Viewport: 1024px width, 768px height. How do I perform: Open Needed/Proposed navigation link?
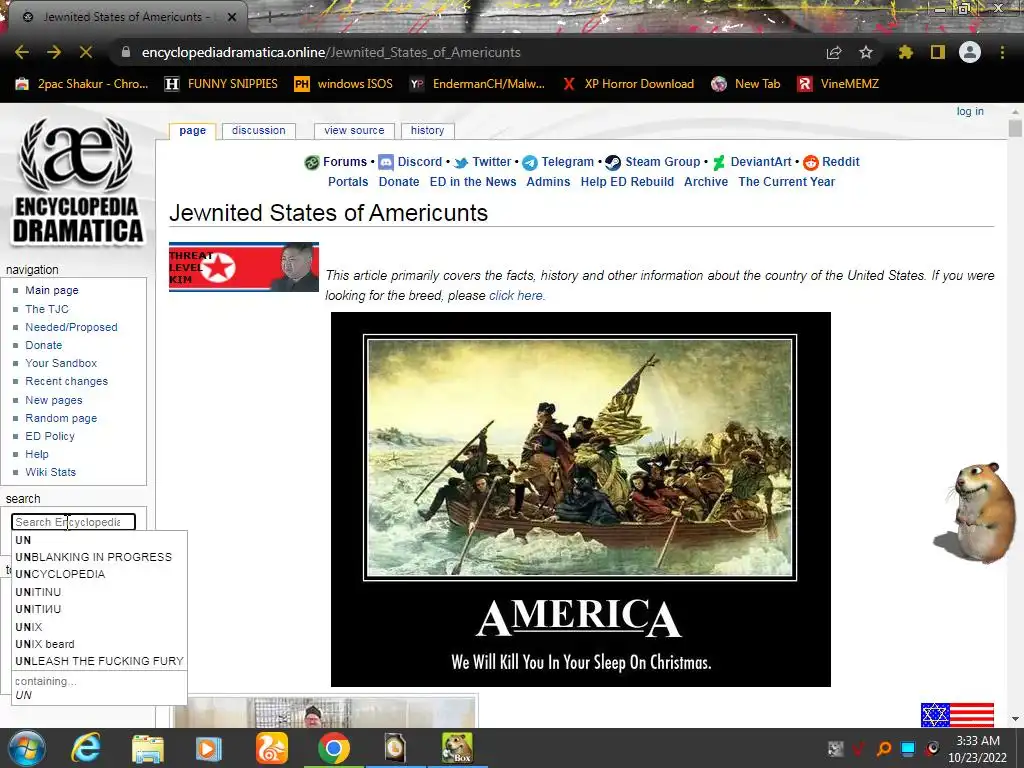71,327
